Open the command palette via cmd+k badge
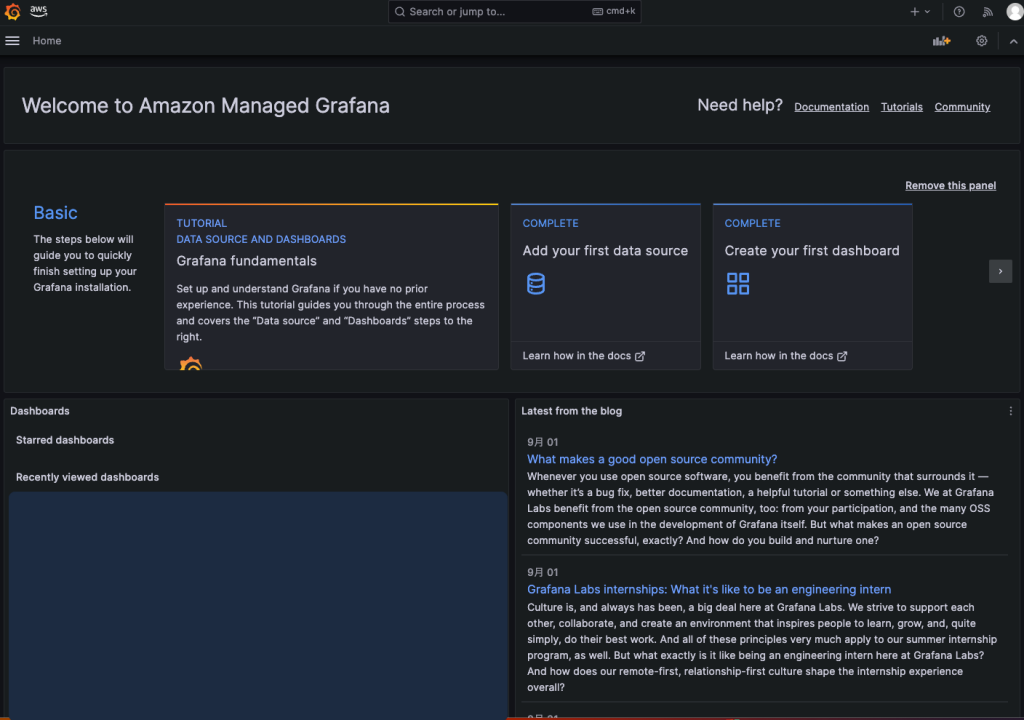 (x=614, y=11)
